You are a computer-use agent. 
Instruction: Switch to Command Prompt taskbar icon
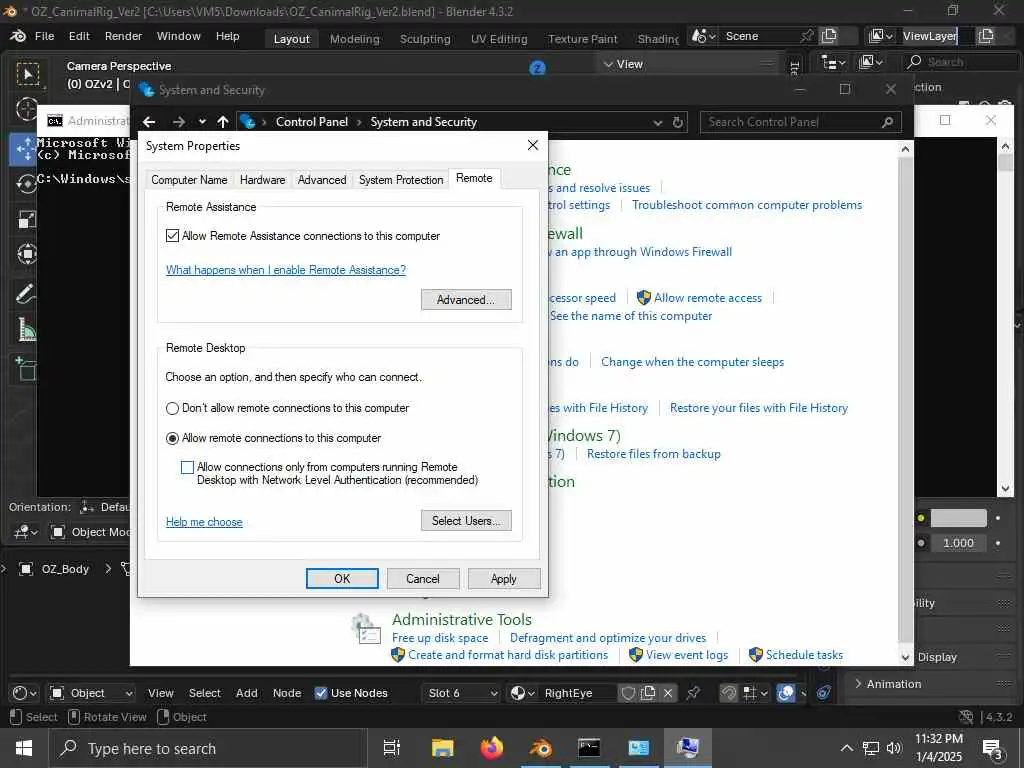click(589, 748)
